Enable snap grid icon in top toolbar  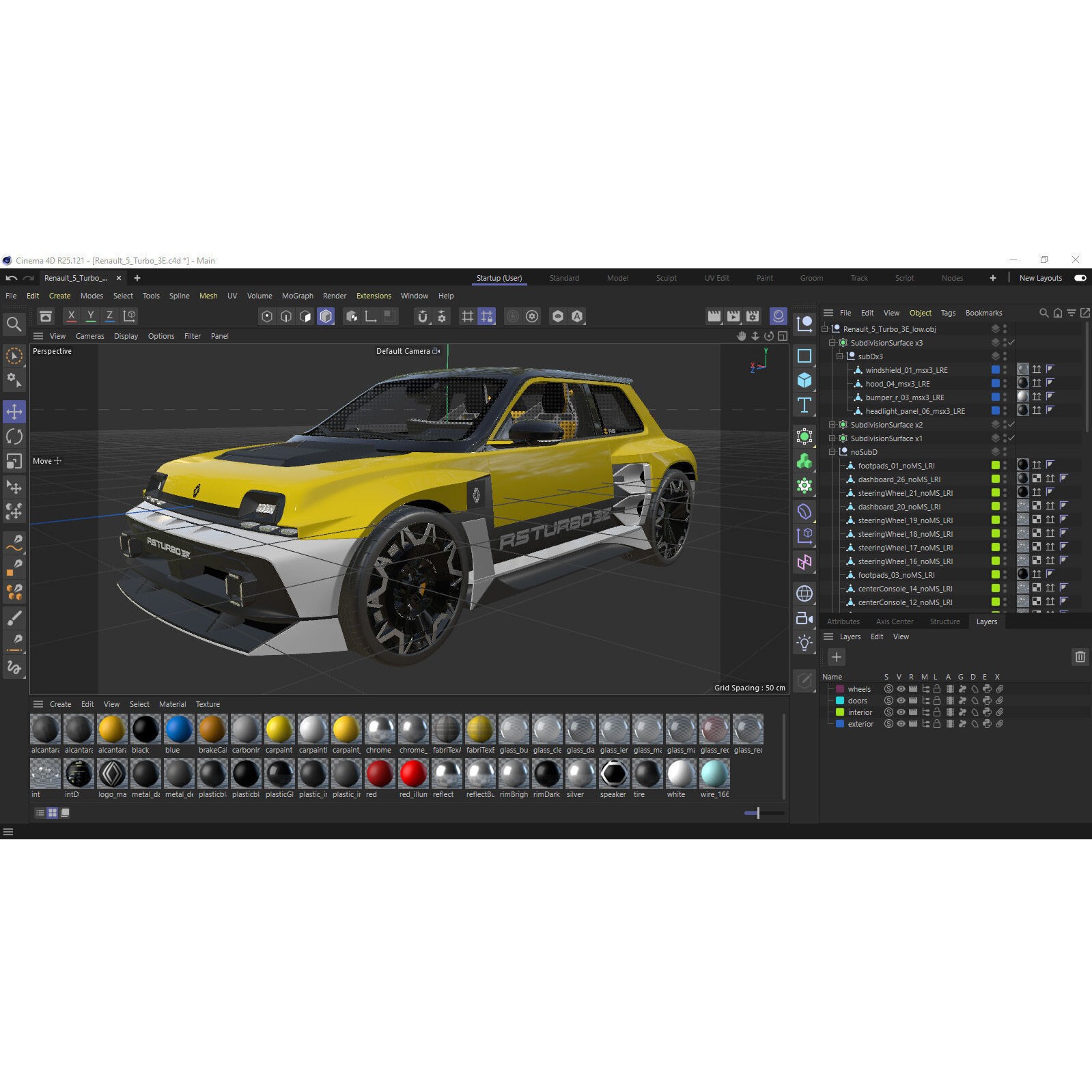pyautogui.click(x=467, y=316)
